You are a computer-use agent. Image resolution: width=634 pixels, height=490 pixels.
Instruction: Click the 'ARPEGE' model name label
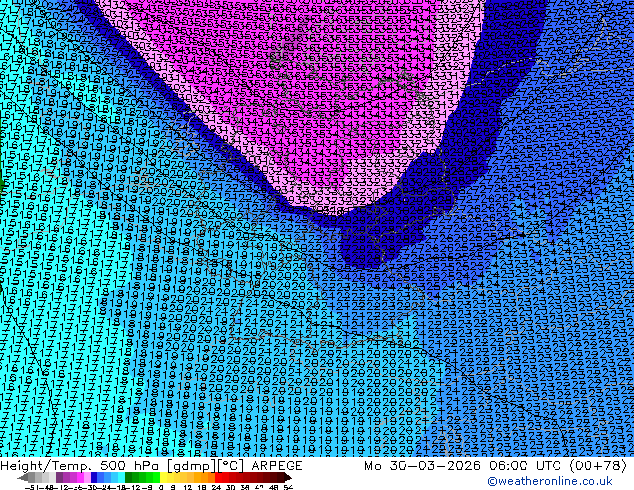(277, 466)
